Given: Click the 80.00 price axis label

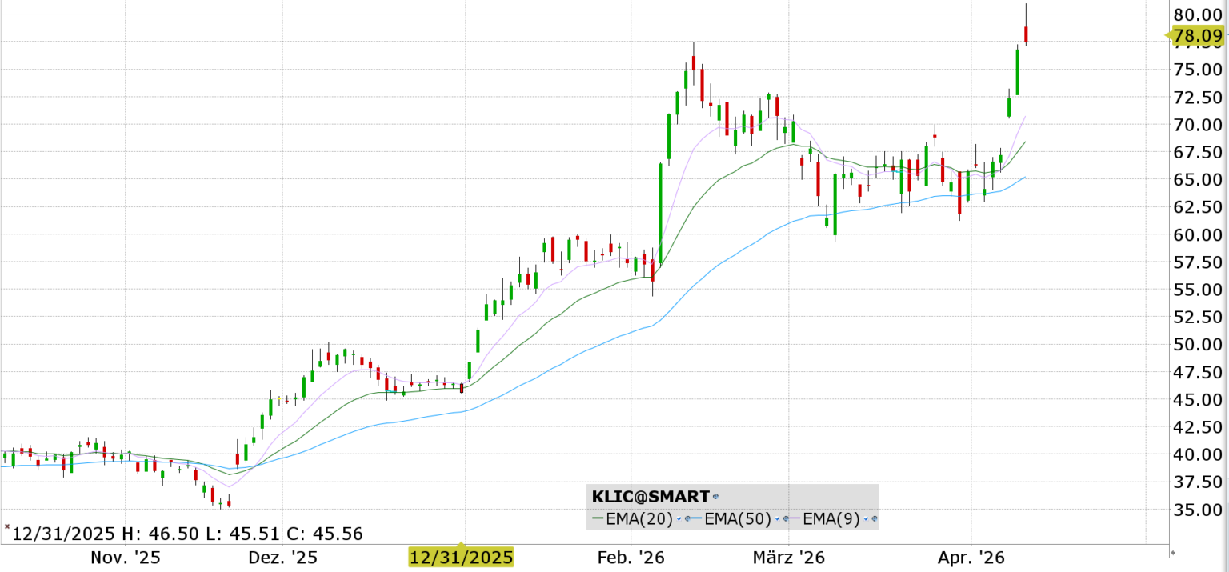Looking at the screenshot, I should click(1198, 15).
